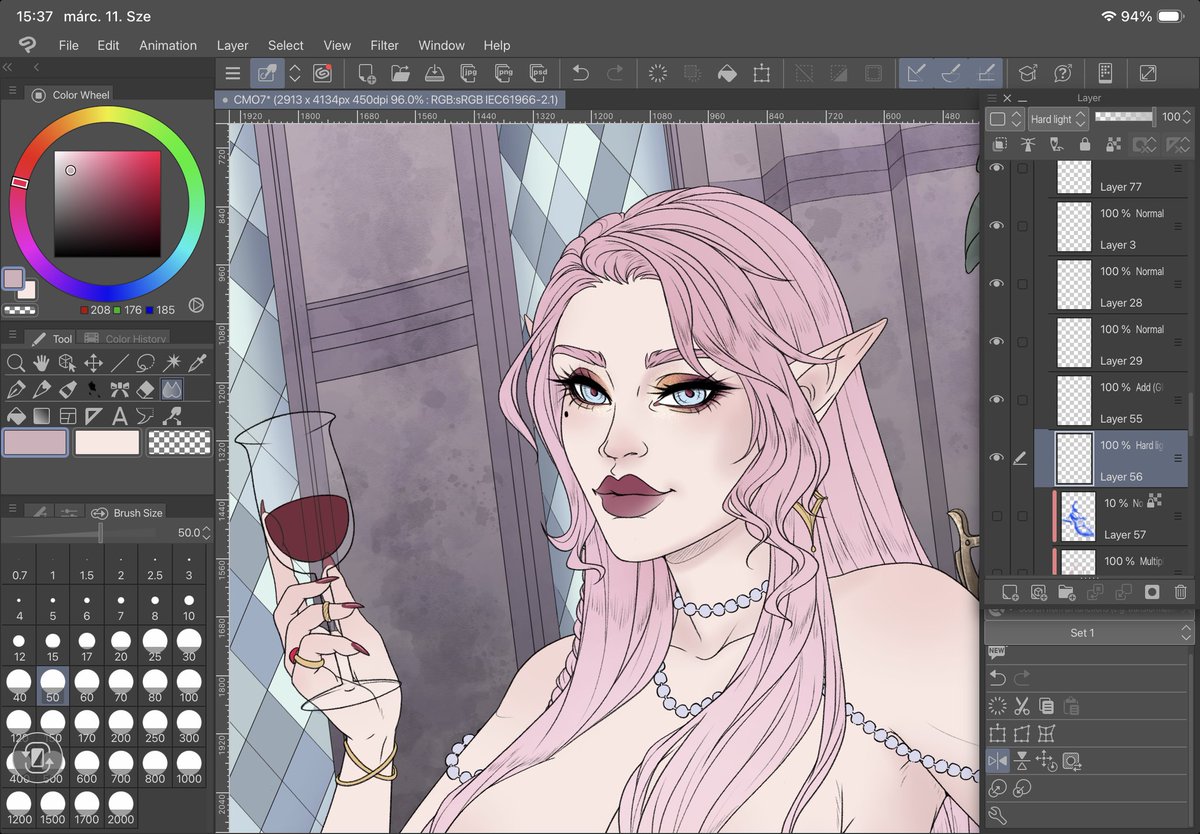1200x834 pixels.
Task: Click scissors cut icon in quick access
Action: [x=1022, y=706]
